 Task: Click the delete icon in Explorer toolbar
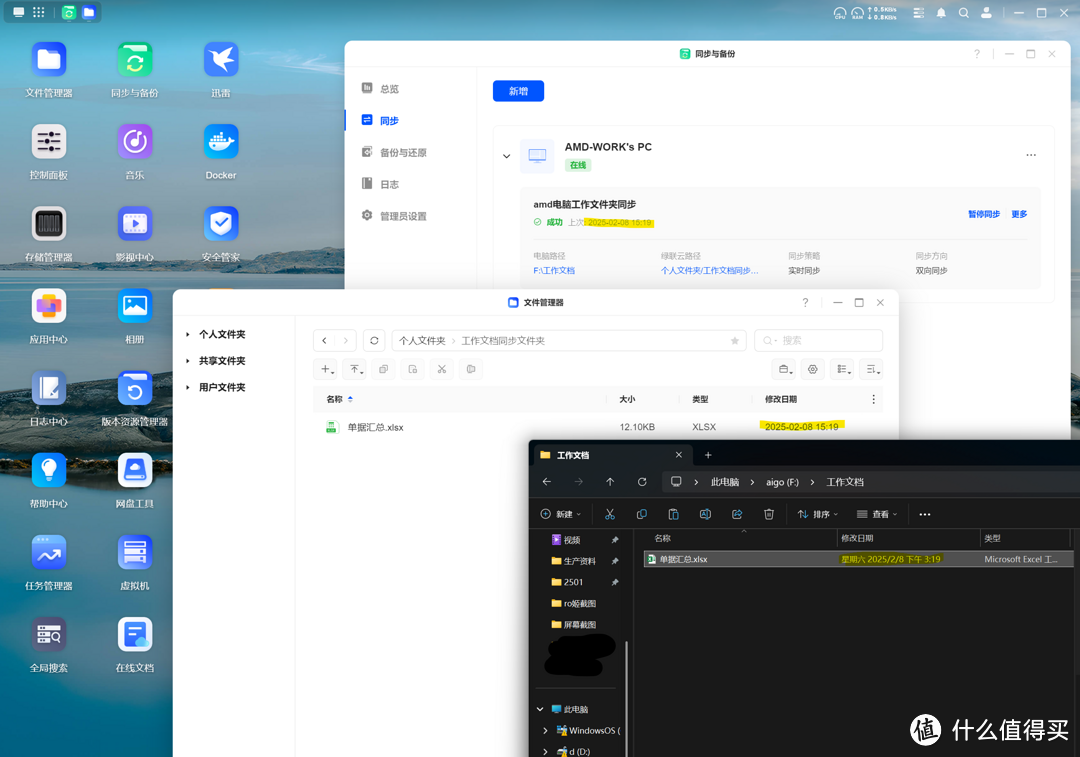(x=768, y=514)
